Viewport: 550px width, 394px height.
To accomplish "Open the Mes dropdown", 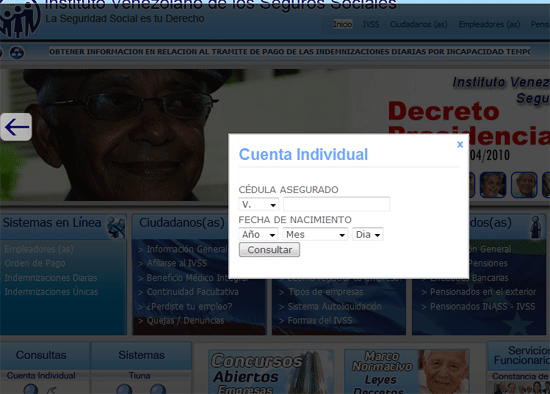I will (x=315, y=234).
